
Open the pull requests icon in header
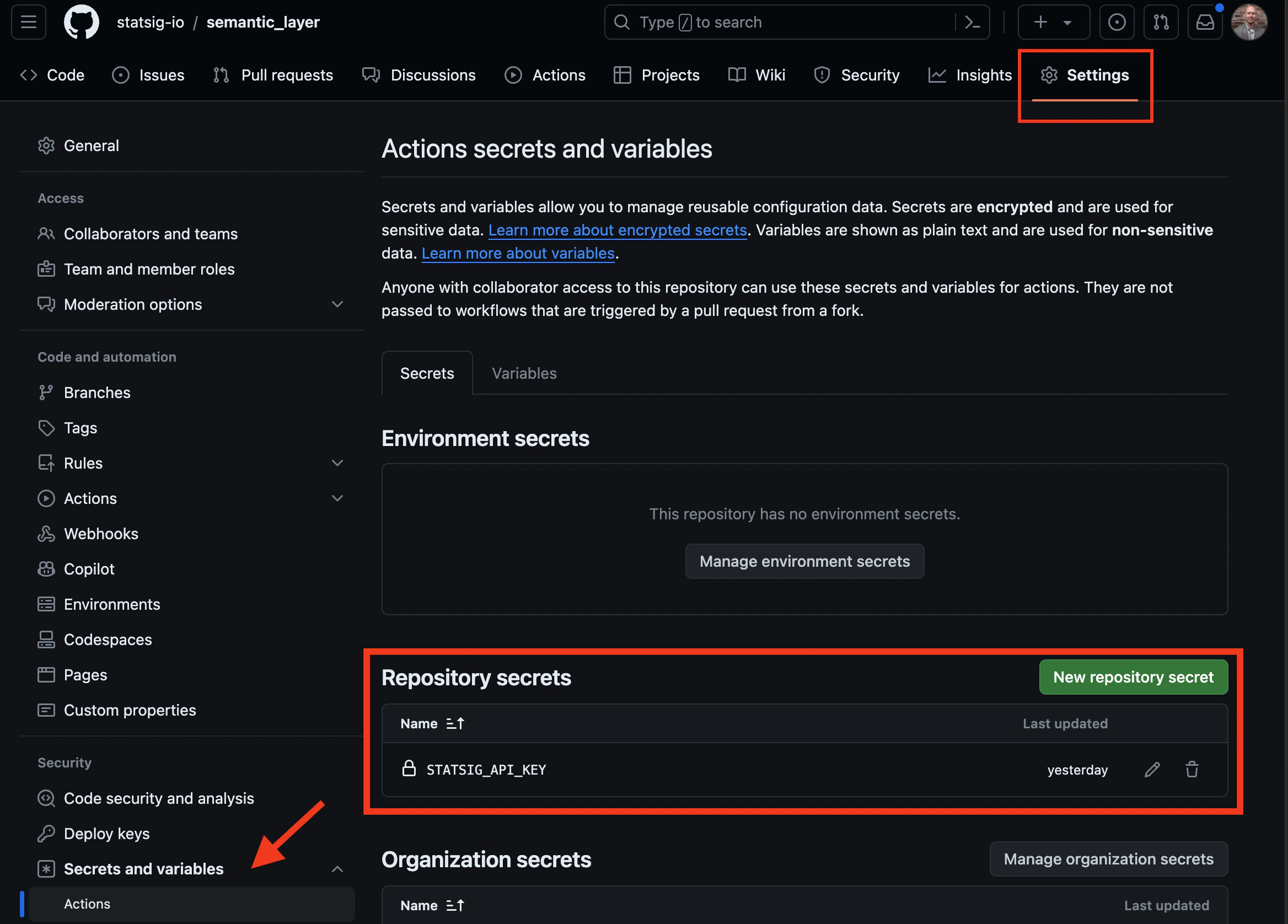pos(1161,22)
